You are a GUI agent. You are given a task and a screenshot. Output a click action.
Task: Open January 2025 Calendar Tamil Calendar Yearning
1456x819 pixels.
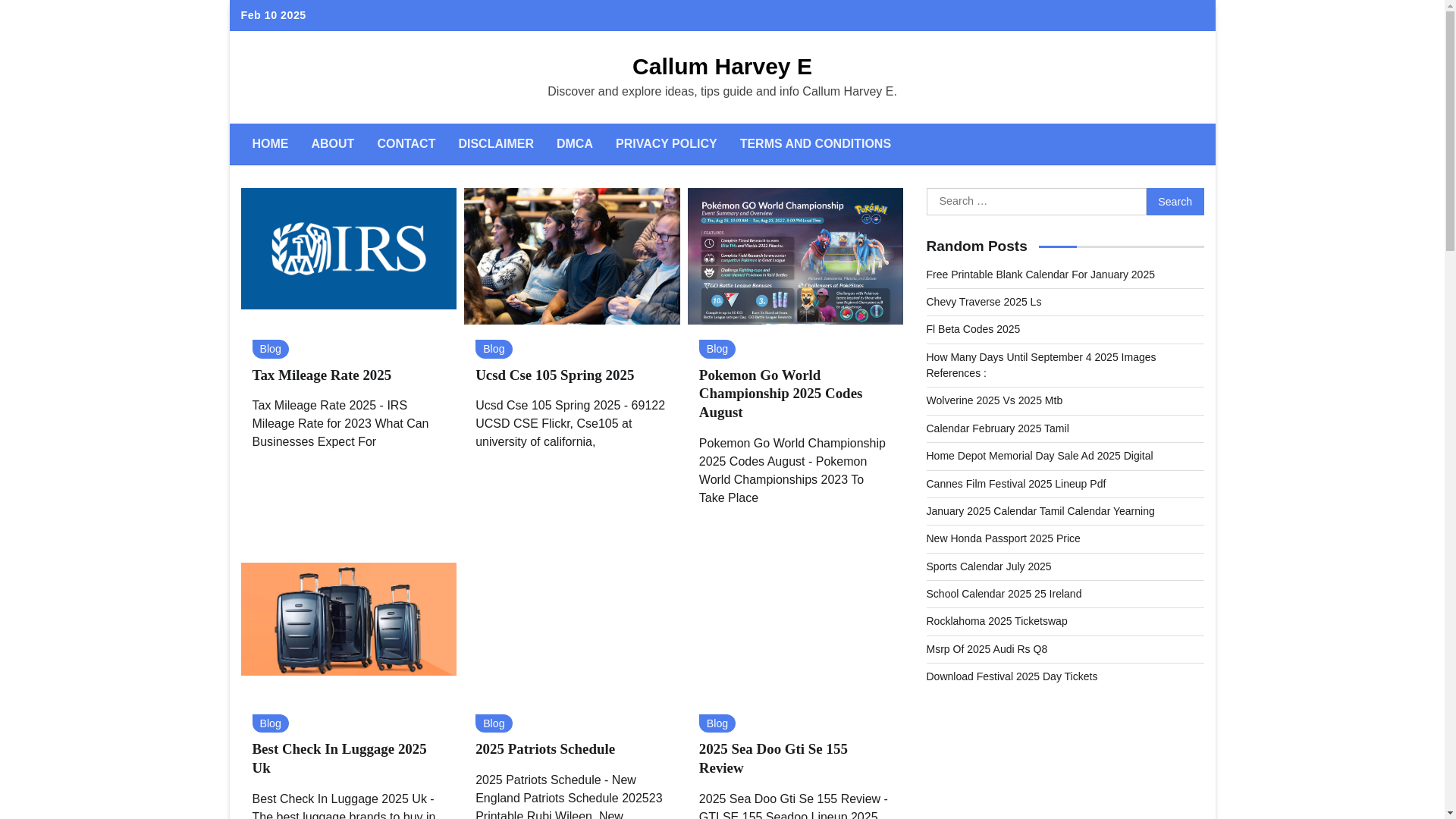pos(1040,511)
